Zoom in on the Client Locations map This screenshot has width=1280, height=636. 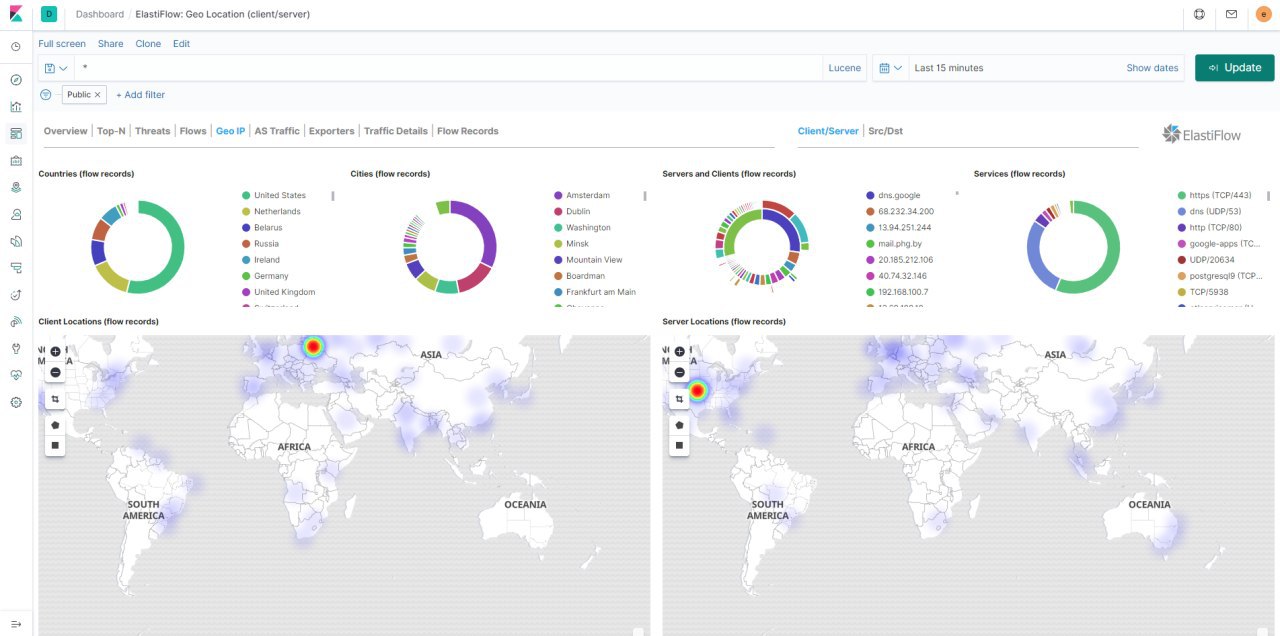[x=55, y=352]
